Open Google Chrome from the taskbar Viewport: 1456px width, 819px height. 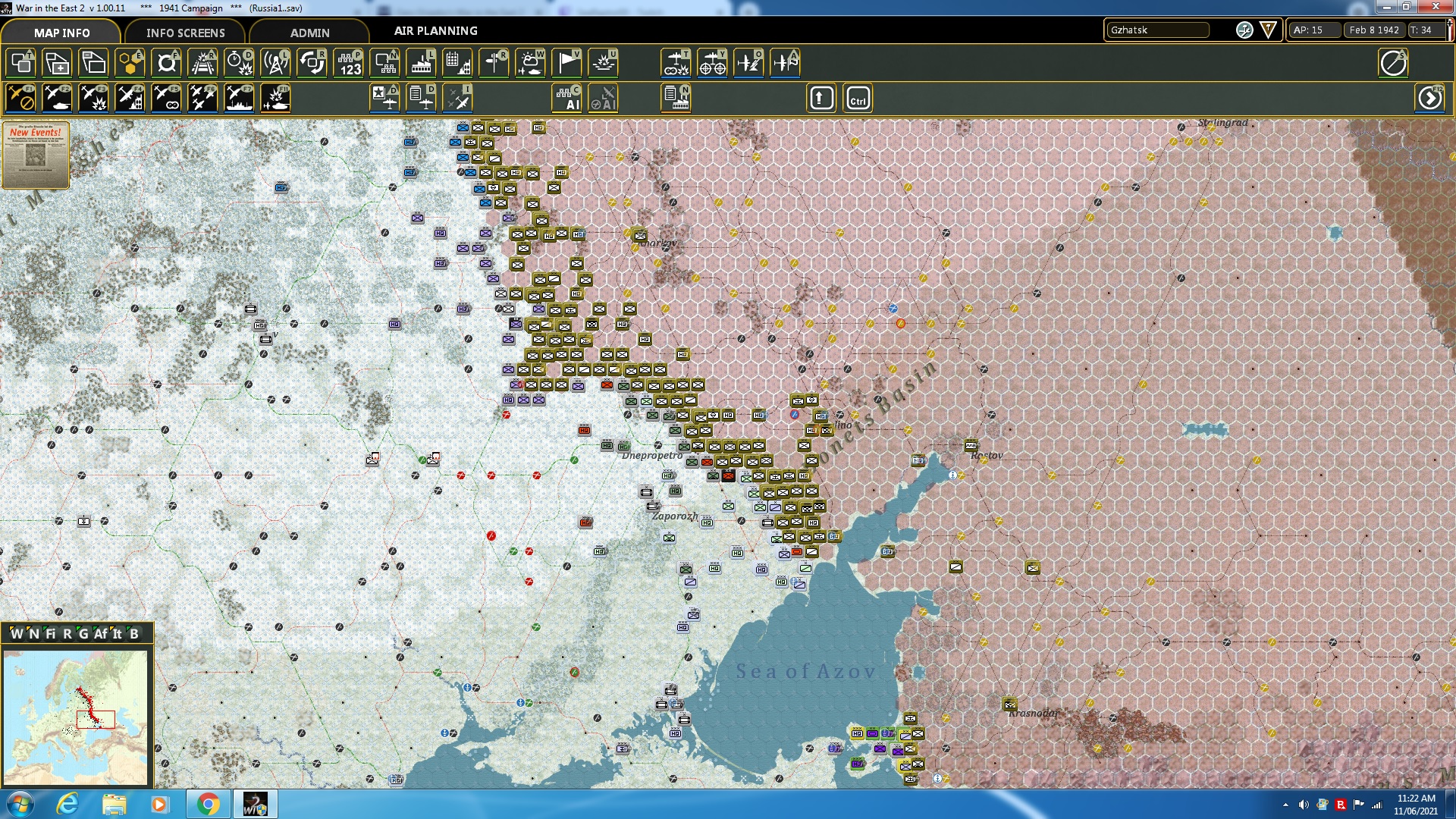[208, 804]
